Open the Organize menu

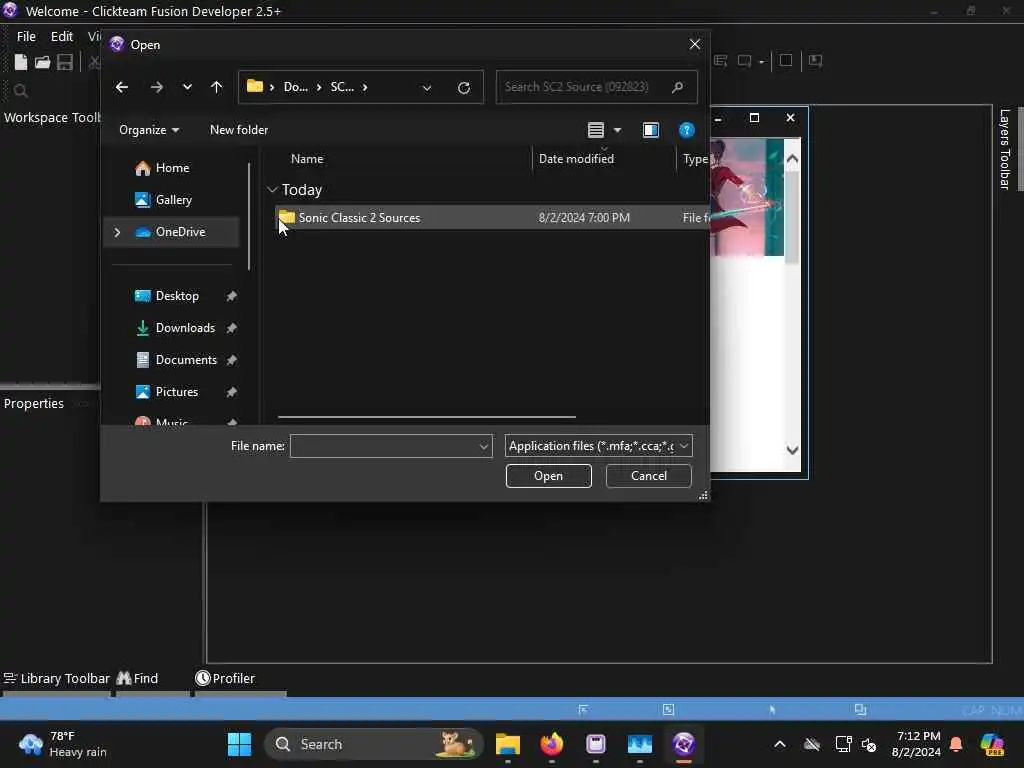pos(149,130)
